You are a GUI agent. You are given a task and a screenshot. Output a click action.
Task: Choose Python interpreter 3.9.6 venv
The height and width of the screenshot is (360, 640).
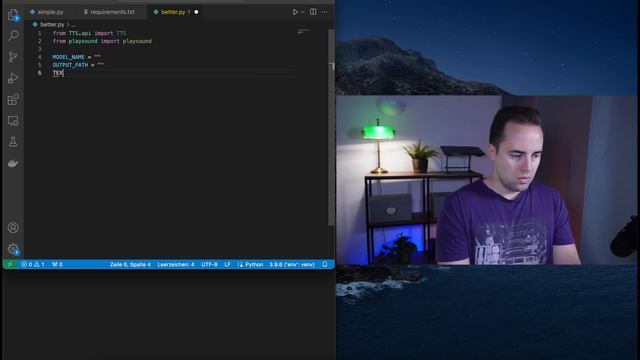click(x=292, y=264)
